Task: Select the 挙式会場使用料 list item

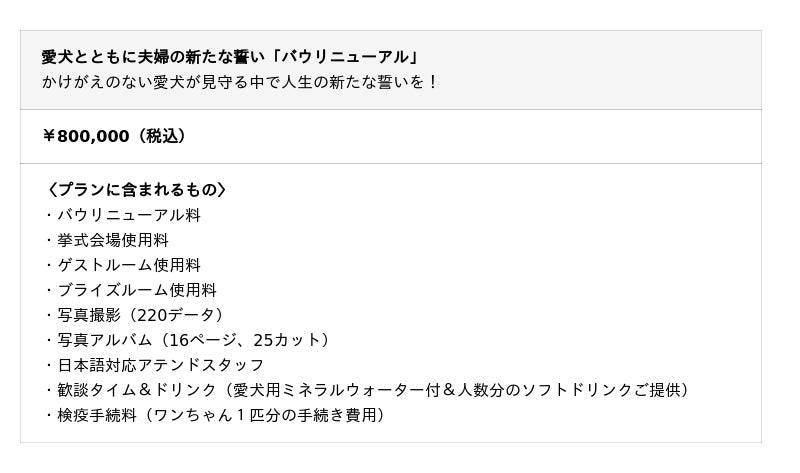Action: (112, 240)
